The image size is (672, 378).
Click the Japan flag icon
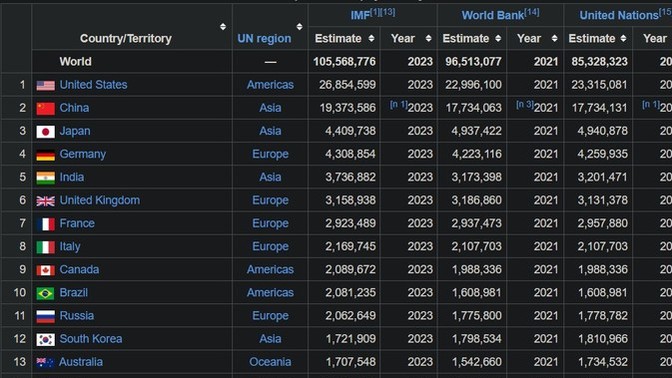(45, 132)
